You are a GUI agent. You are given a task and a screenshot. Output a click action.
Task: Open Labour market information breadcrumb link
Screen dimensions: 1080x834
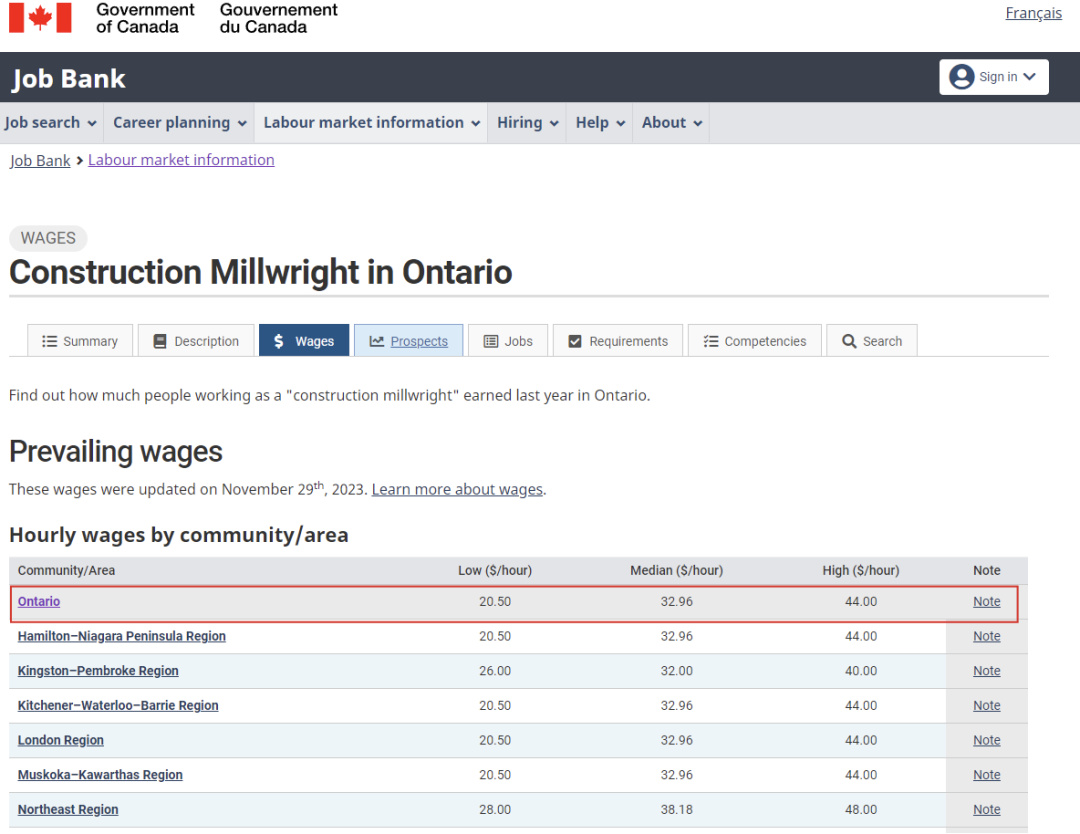[x=181, y=160]
